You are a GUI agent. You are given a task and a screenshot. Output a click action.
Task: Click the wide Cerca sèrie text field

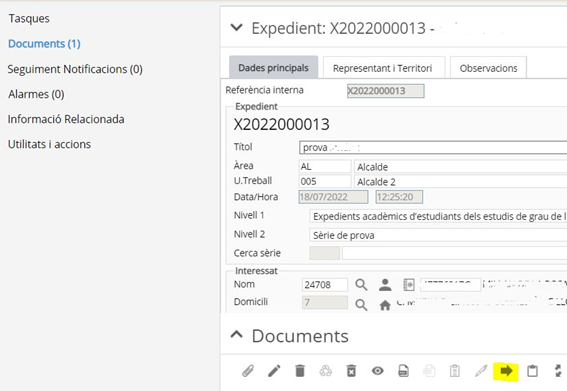(x=455, y=253)
